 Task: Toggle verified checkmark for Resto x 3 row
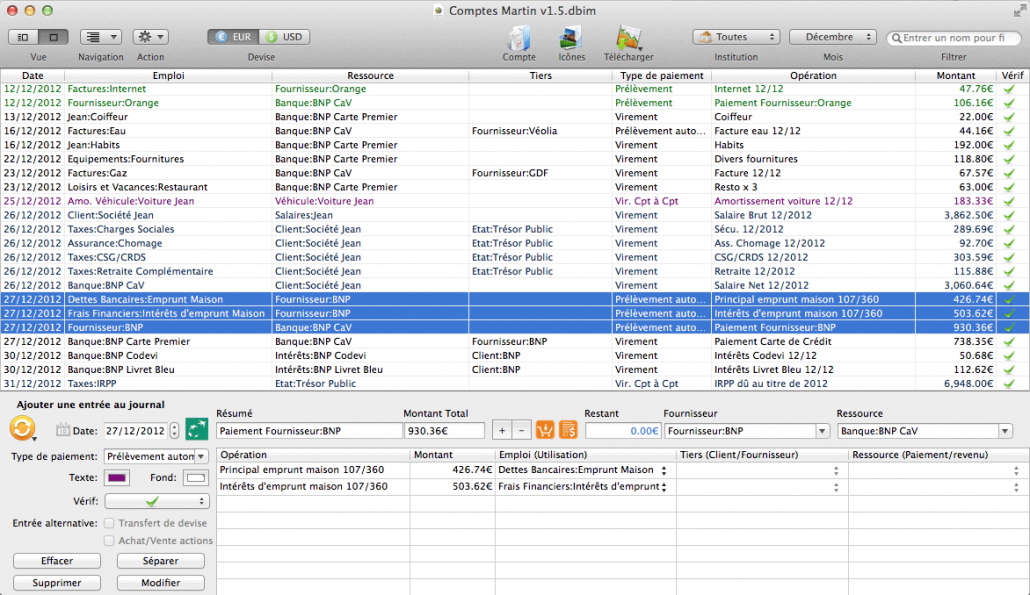pos(1010,187)
